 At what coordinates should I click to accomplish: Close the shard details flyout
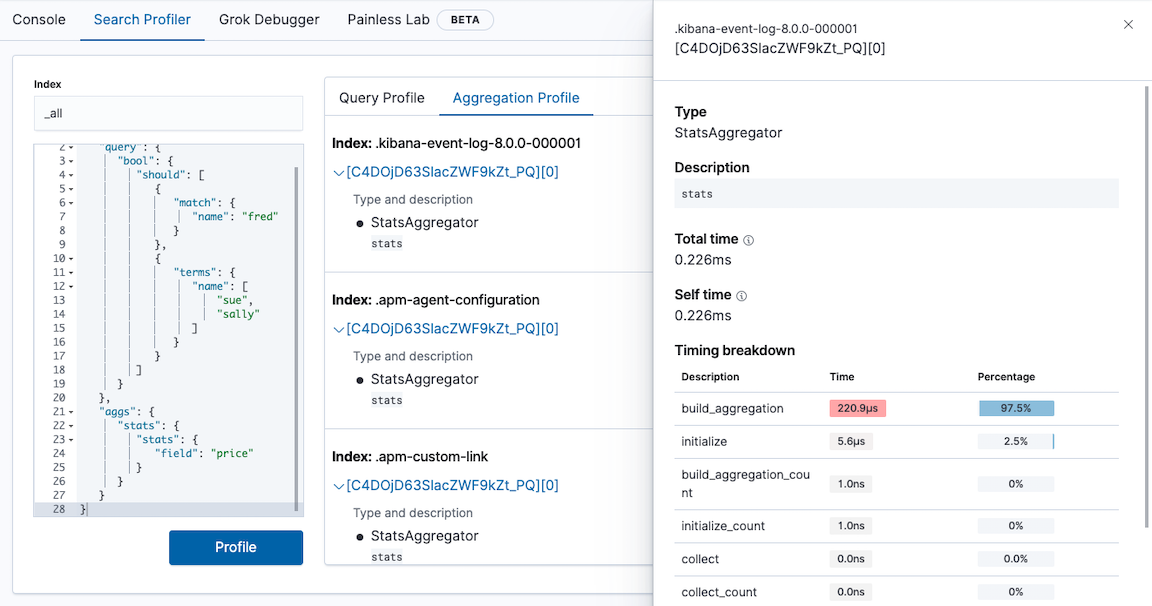1128,25
